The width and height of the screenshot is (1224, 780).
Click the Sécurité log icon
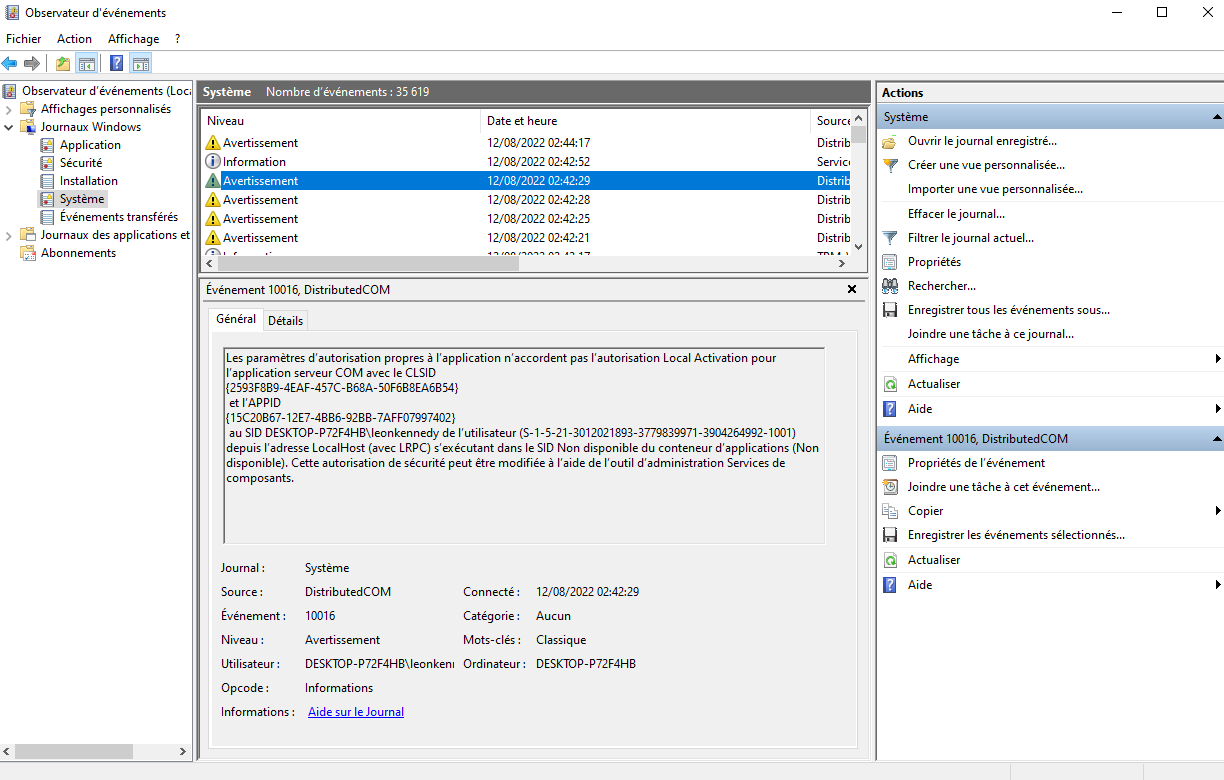(x=47, y=163)
